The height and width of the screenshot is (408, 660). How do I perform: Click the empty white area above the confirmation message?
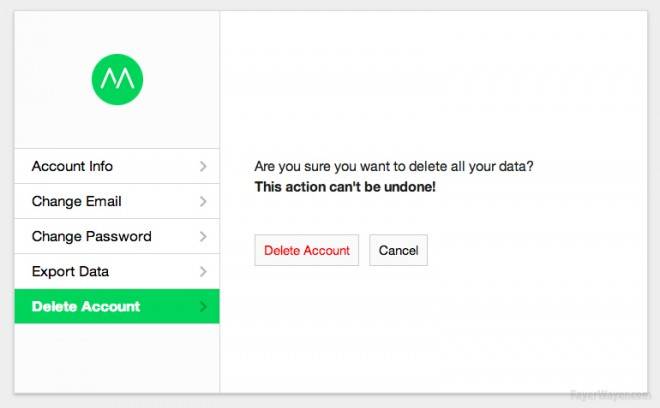[x=434, y=84]
